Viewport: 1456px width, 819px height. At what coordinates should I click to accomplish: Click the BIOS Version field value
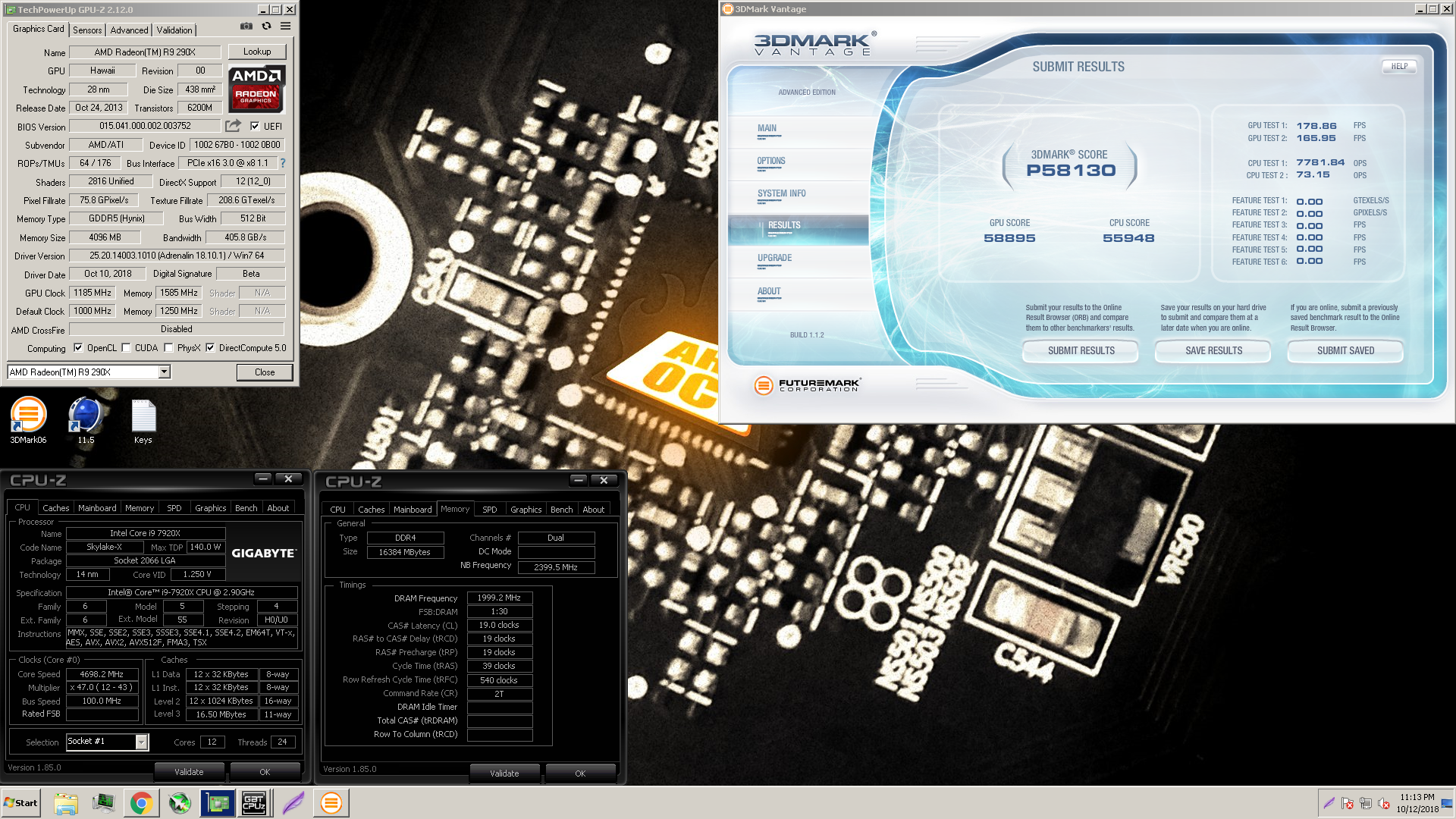point(145,126)
